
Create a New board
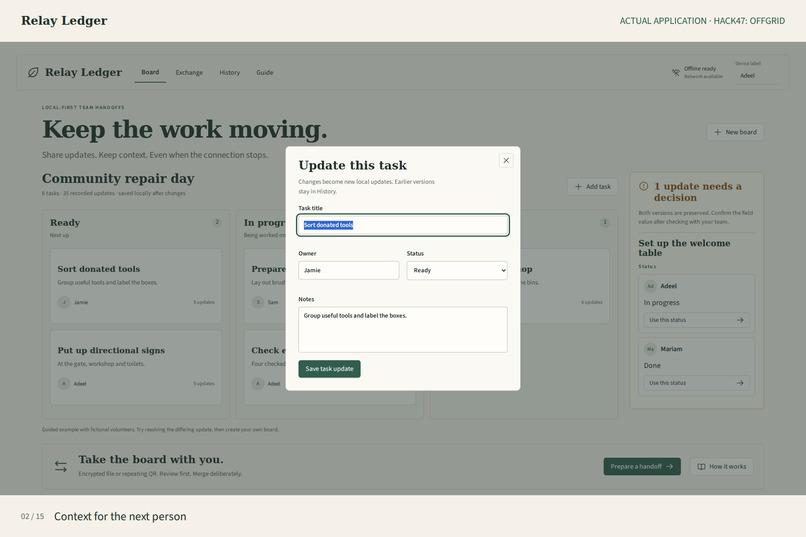(x=735, y=132)
